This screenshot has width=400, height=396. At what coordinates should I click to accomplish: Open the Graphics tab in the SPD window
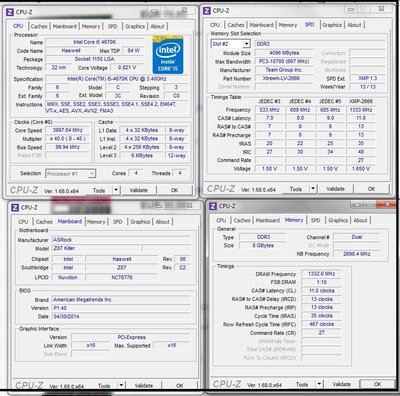332,25
